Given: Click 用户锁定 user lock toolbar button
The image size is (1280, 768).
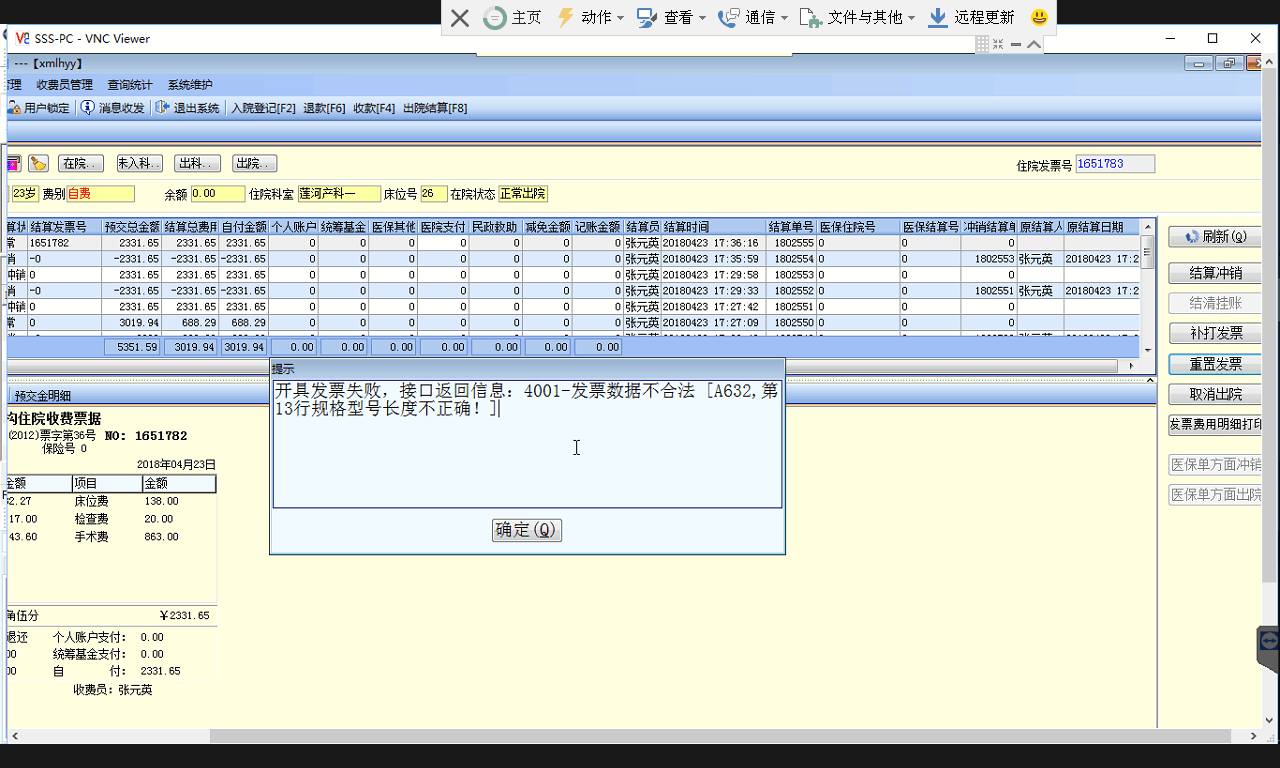Looking at the screenshot, I should pyautogui.click(x=39, y=108).
